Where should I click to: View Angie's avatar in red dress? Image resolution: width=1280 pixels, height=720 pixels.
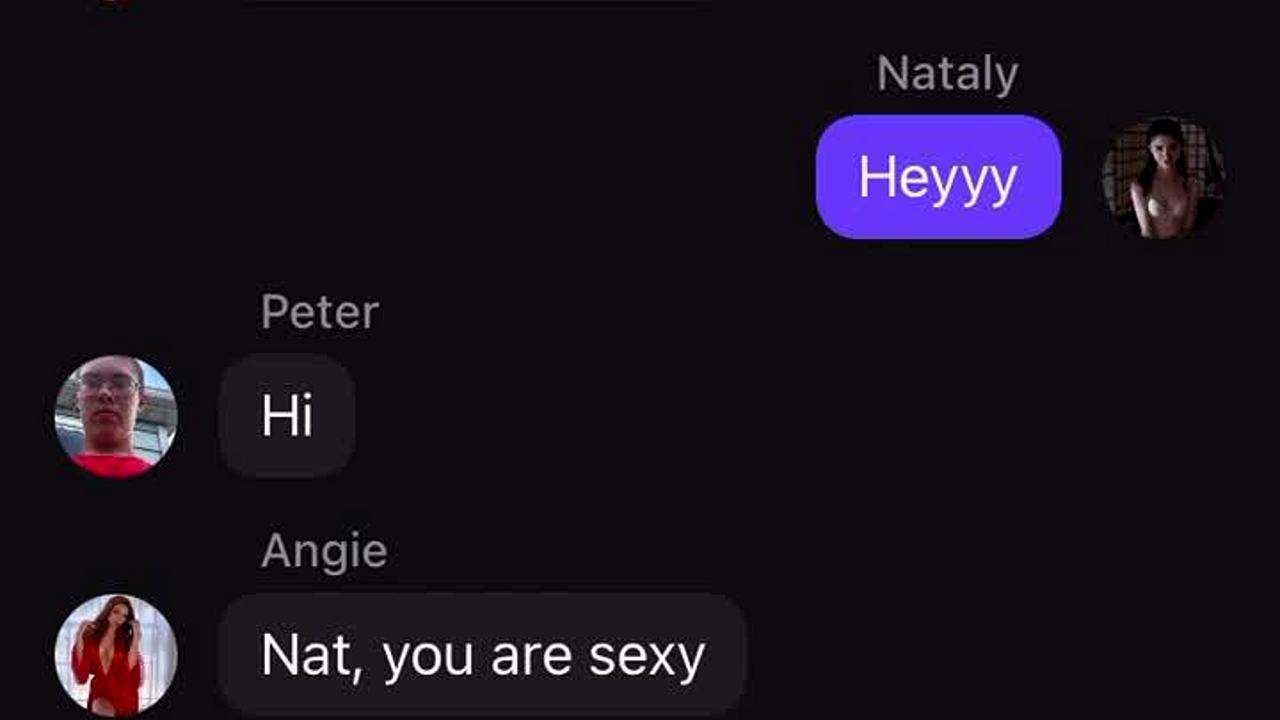point(116,655)
